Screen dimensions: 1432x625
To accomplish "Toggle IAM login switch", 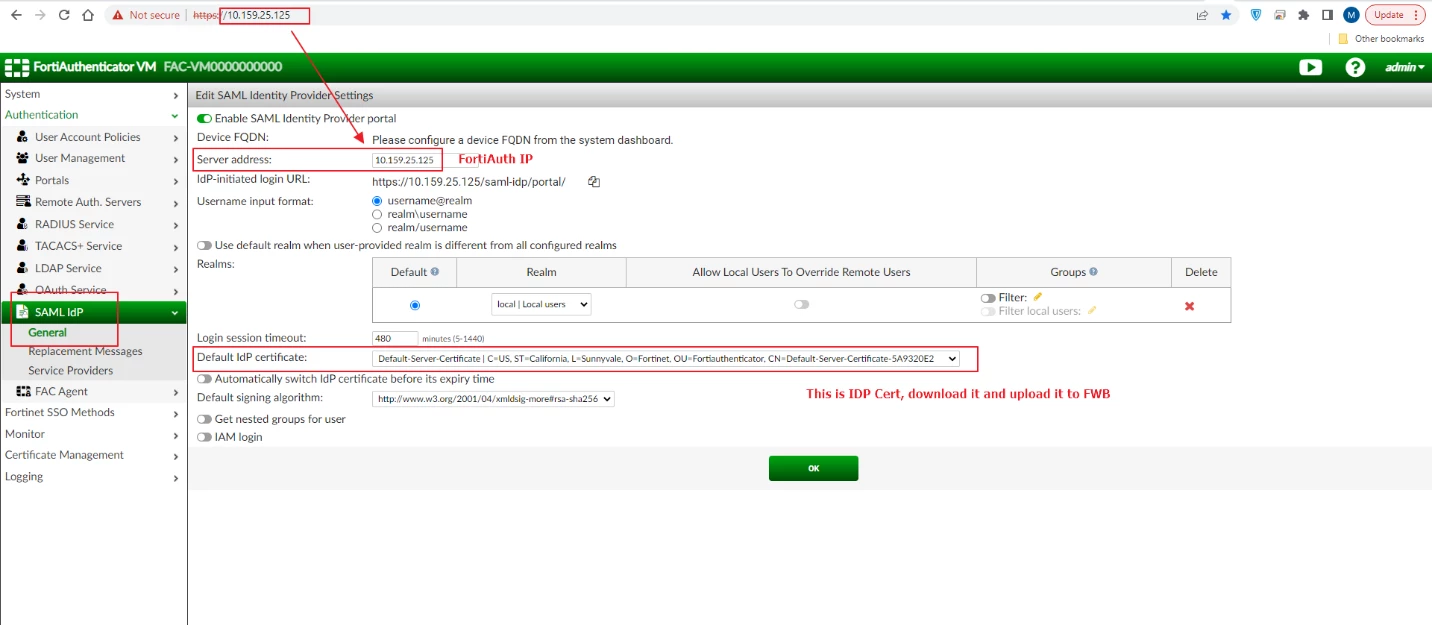I will pos(204,437).
